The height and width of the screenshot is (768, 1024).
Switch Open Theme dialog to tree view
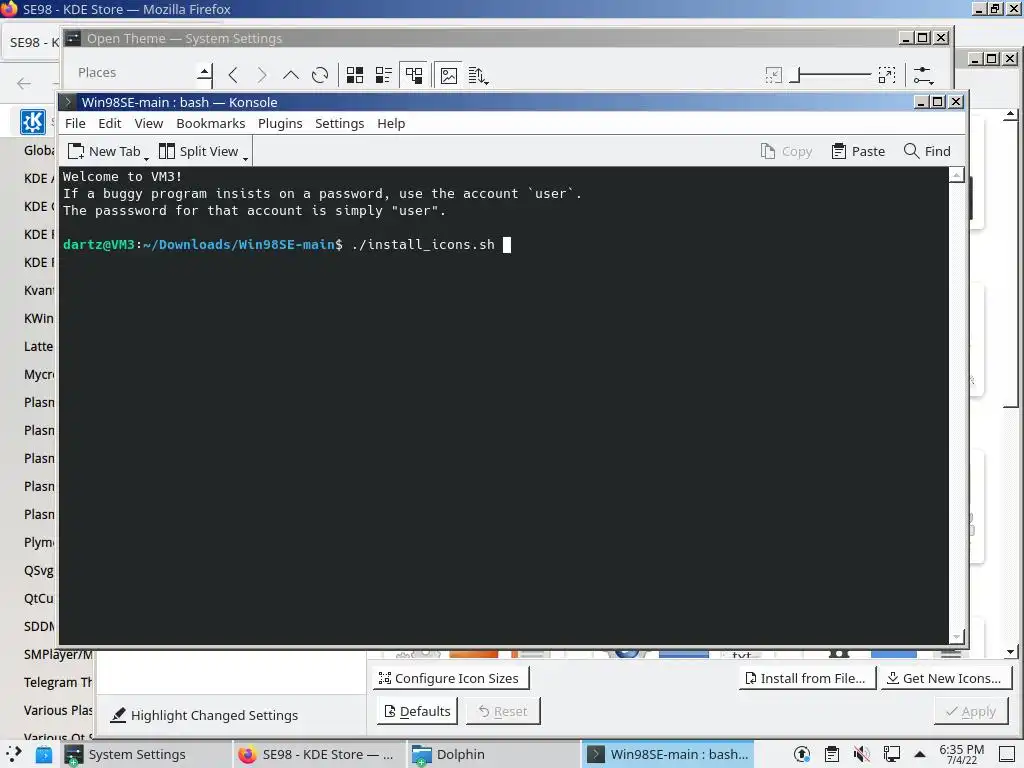pyautogui.click(x=413, y=75)
